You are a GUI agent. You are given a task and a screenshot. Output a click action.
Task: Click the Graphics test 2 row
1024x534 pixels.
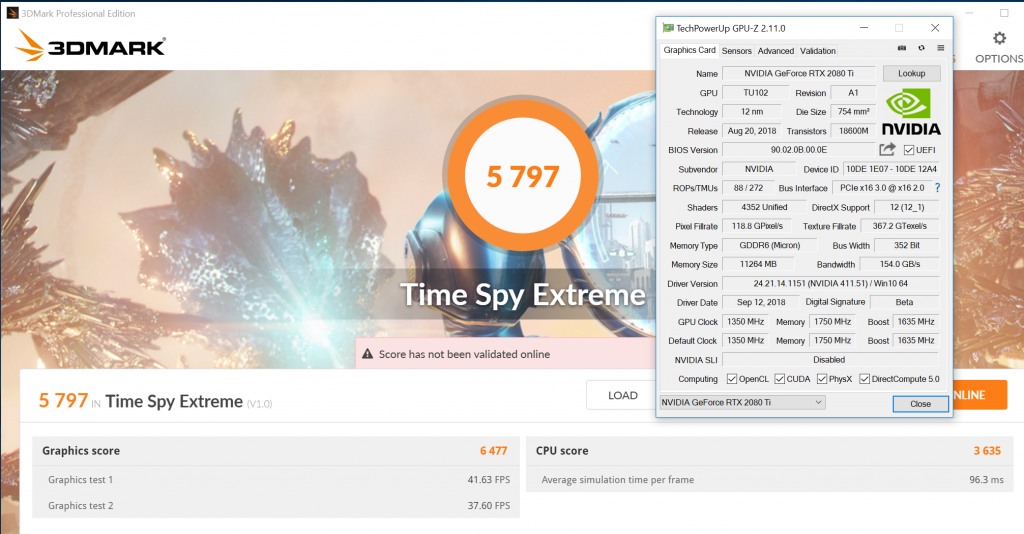[276, 505]
